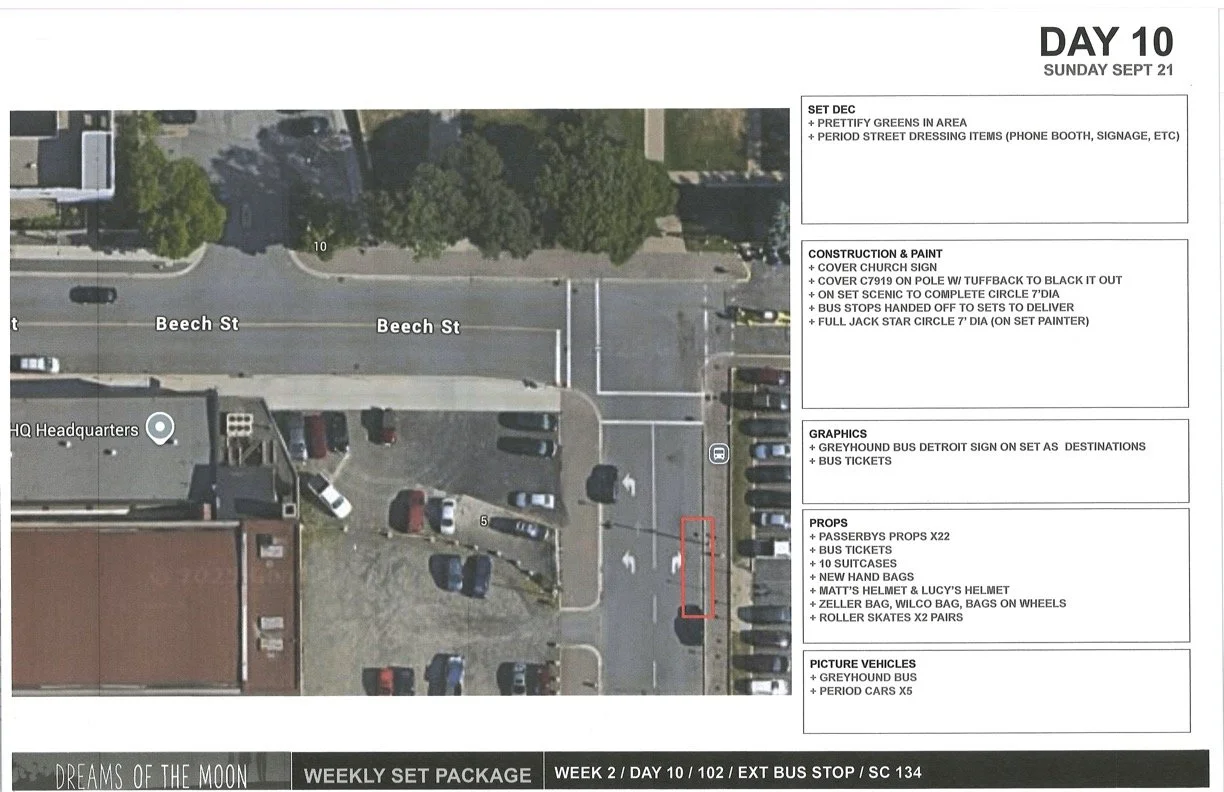Click the aerial street map image
This screenshot has height=792, width=1224.
click(400, 402)
